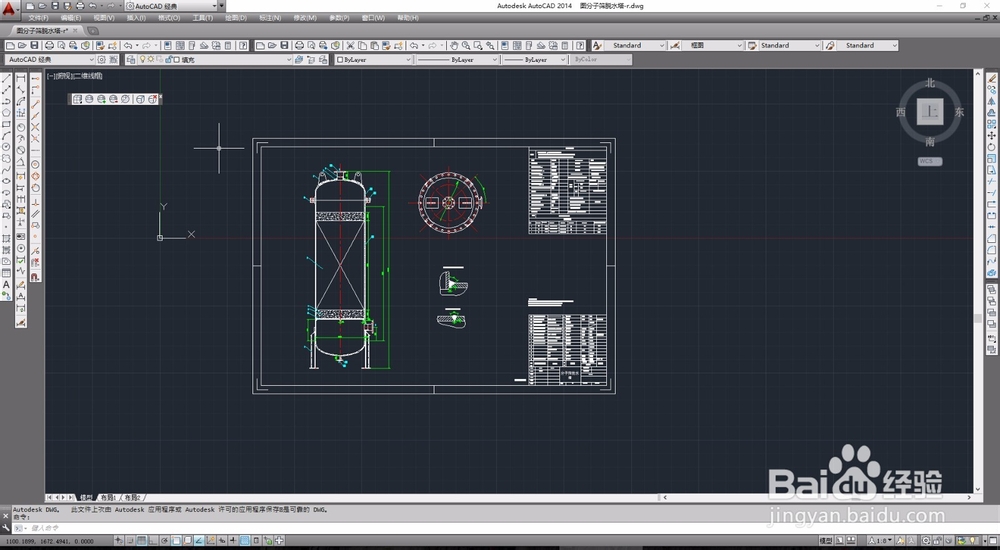Open Table Style manager icon
Screen dimensions: 1000x550
click(753, 45)
